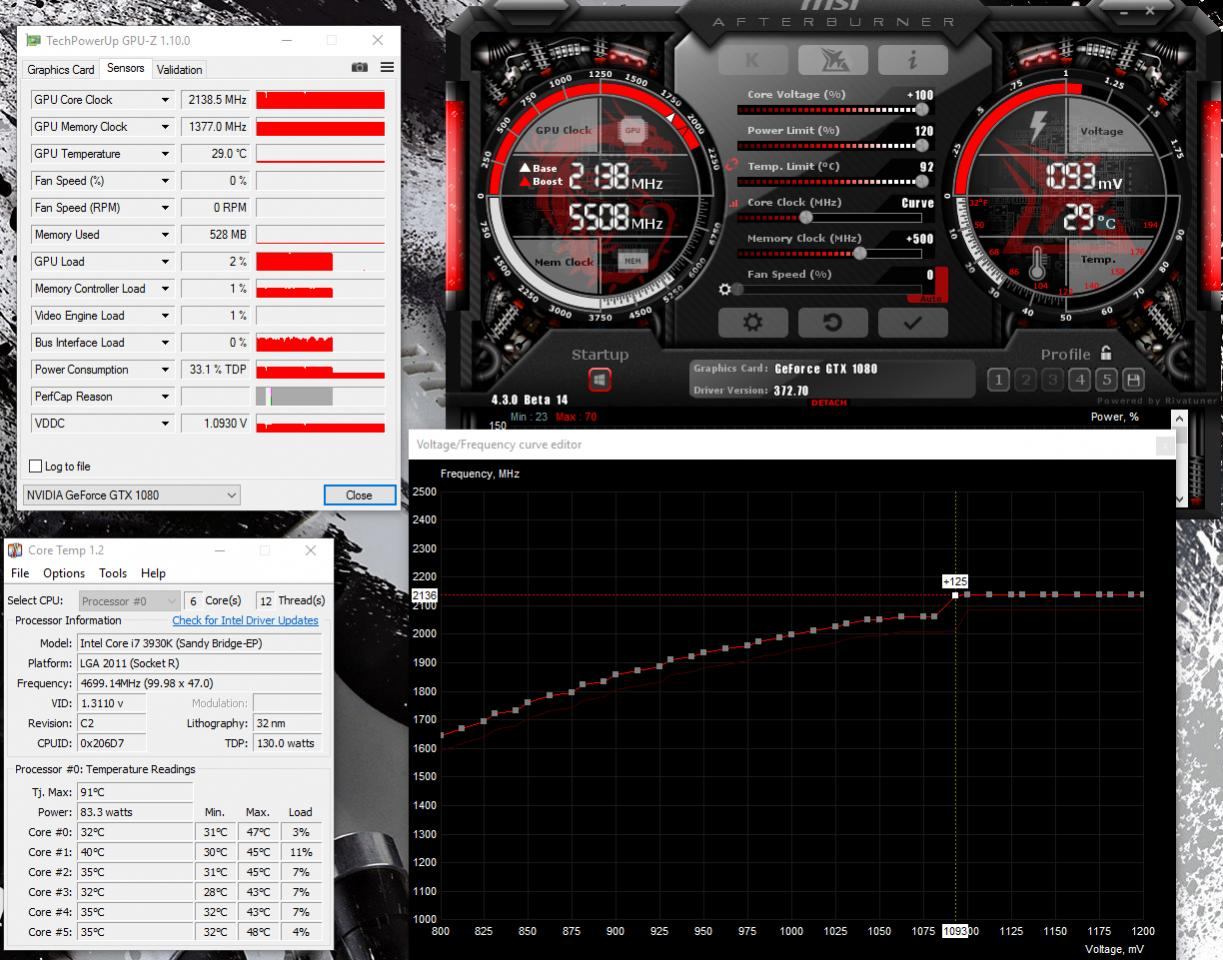The width and height of the screenshot is (1223, 960).
Task: Open the GPU Temperature sensor dropdown arrow
Action: click(x=165, y=154)
